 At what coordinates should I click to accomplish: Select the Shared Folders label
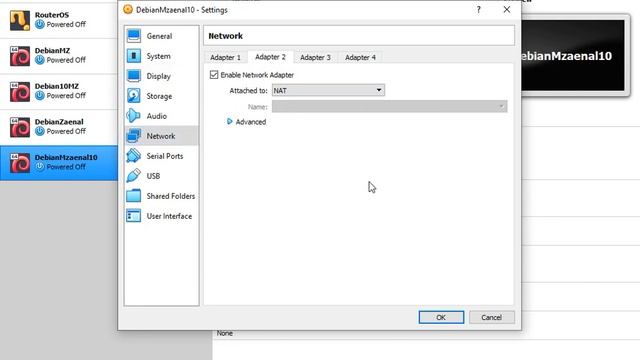[x=171, y=196]
